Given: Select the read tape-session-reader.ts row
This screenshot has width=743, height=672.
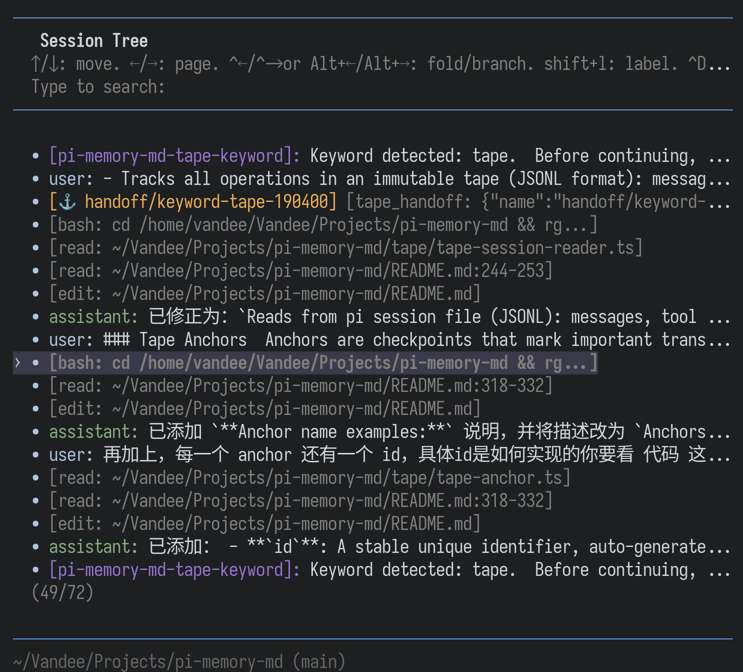Looking at the screenshot, I should point(337,248).
